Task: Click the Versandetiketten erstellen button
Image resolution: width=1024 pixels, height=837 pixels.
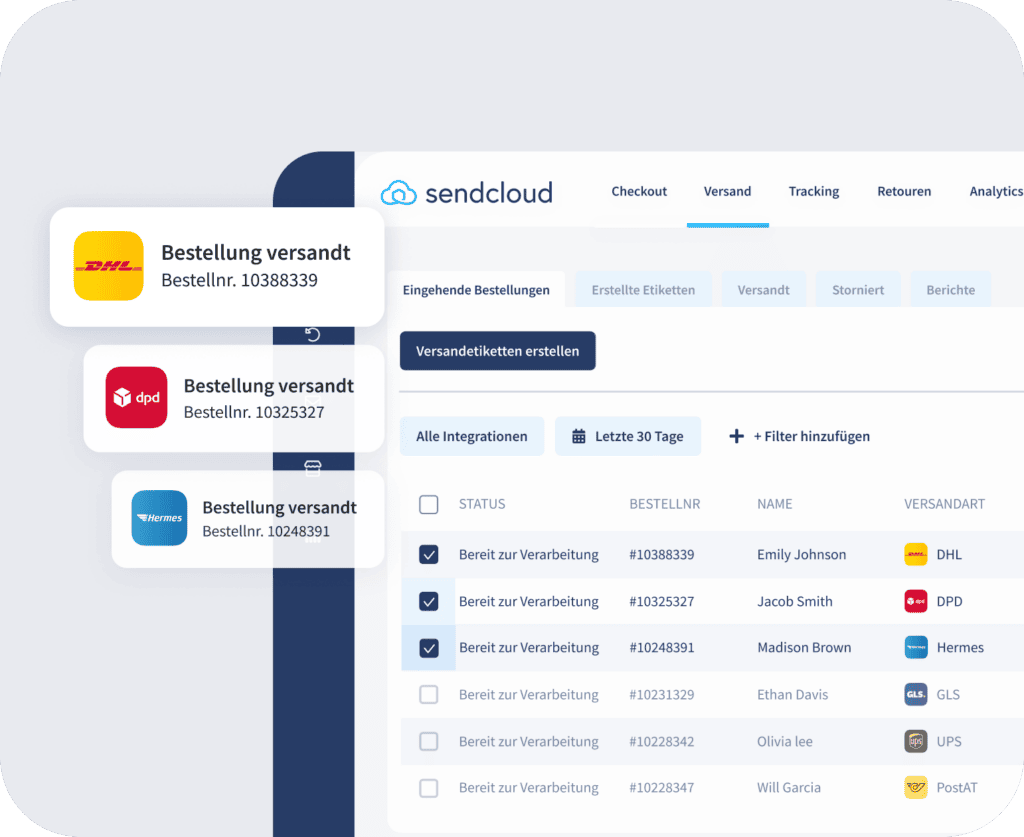Action: 497,352
